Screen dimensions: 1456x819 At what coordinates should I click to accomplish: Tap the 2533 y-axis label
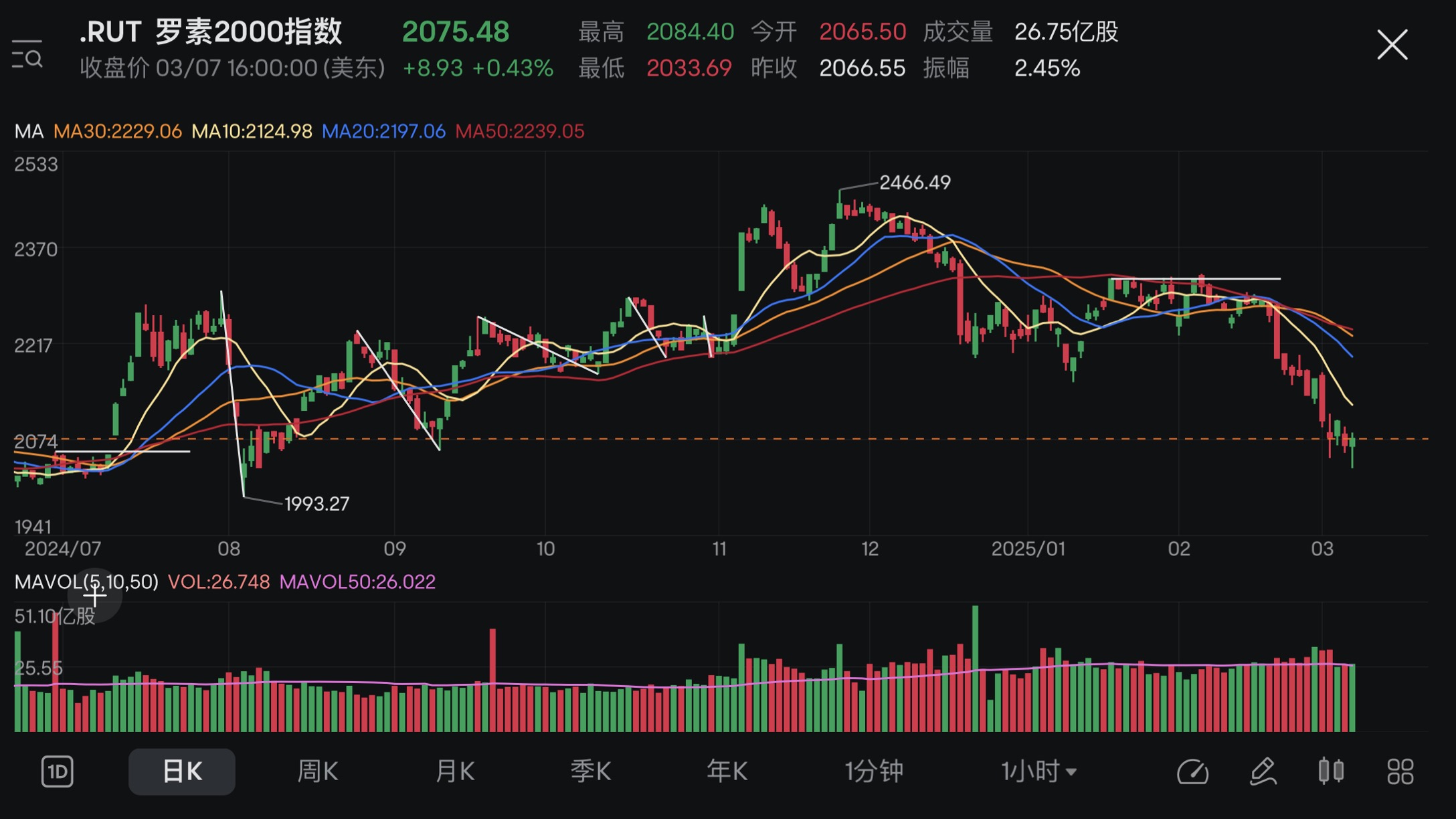pyautogui.click(x=36, y=164)
